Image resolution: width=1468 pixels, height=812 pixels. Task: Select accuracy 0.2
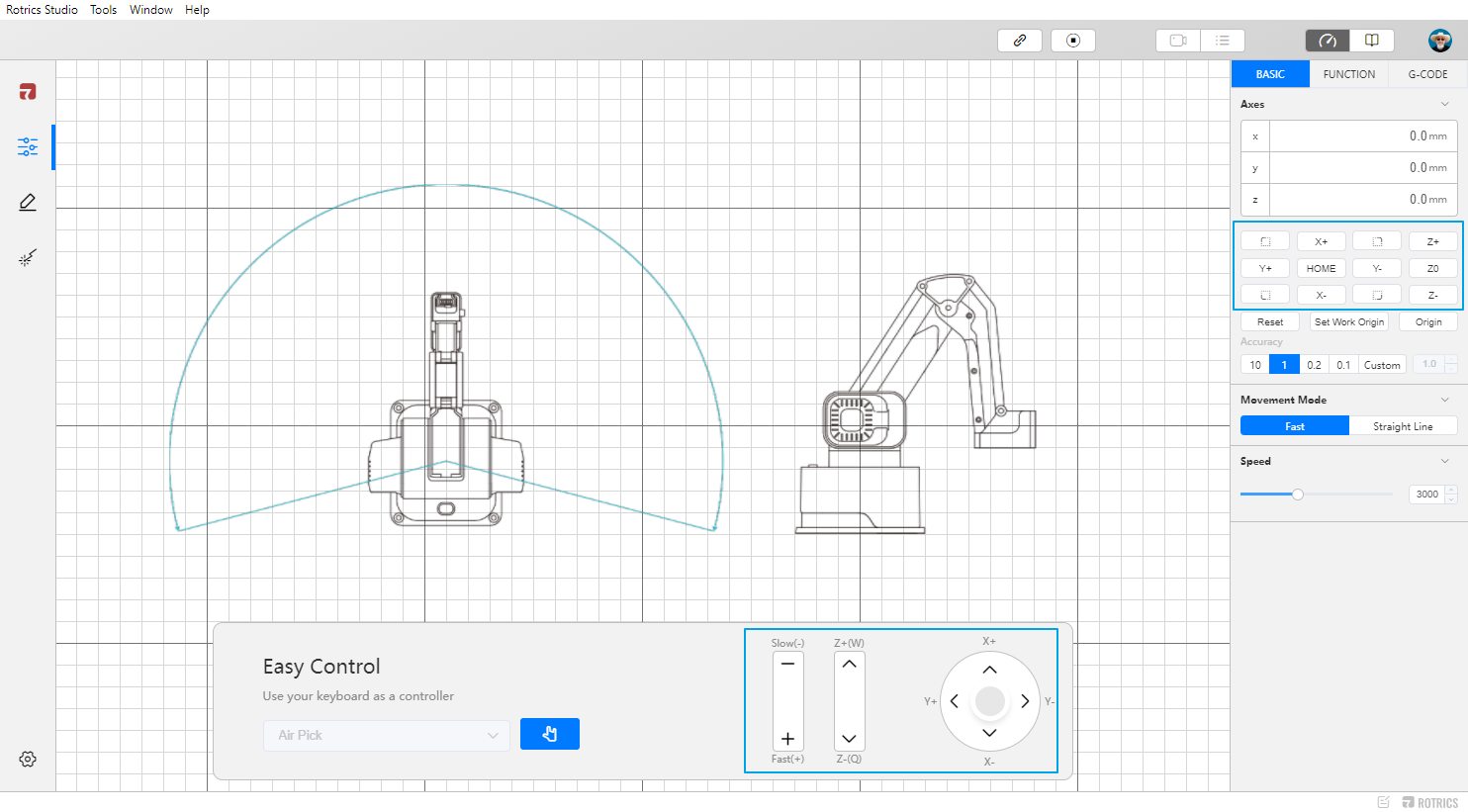pos(1314,365)
